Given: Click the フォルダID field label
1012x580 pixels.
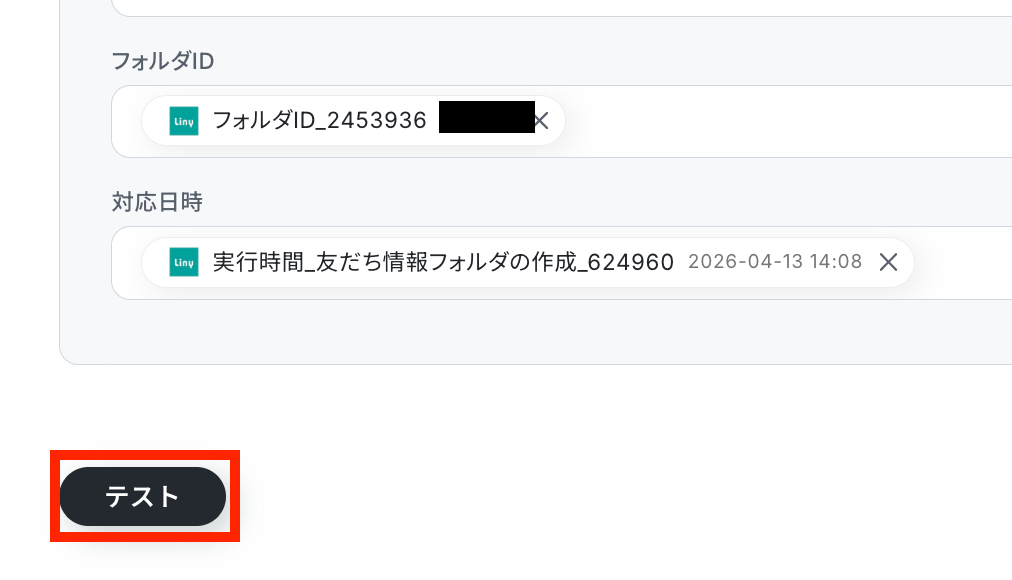Looking at the screenshot, I should [163, 61].
